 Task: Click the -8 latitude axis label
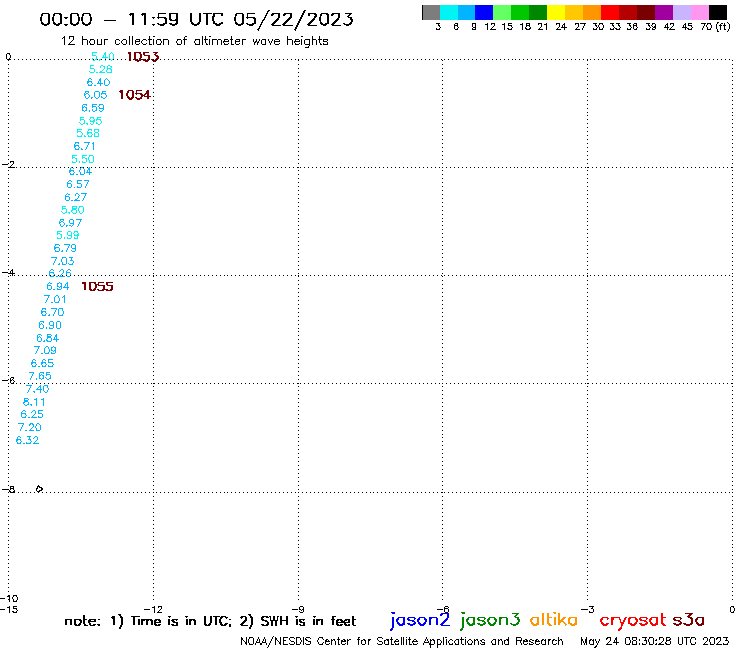(x=8, y=490)
